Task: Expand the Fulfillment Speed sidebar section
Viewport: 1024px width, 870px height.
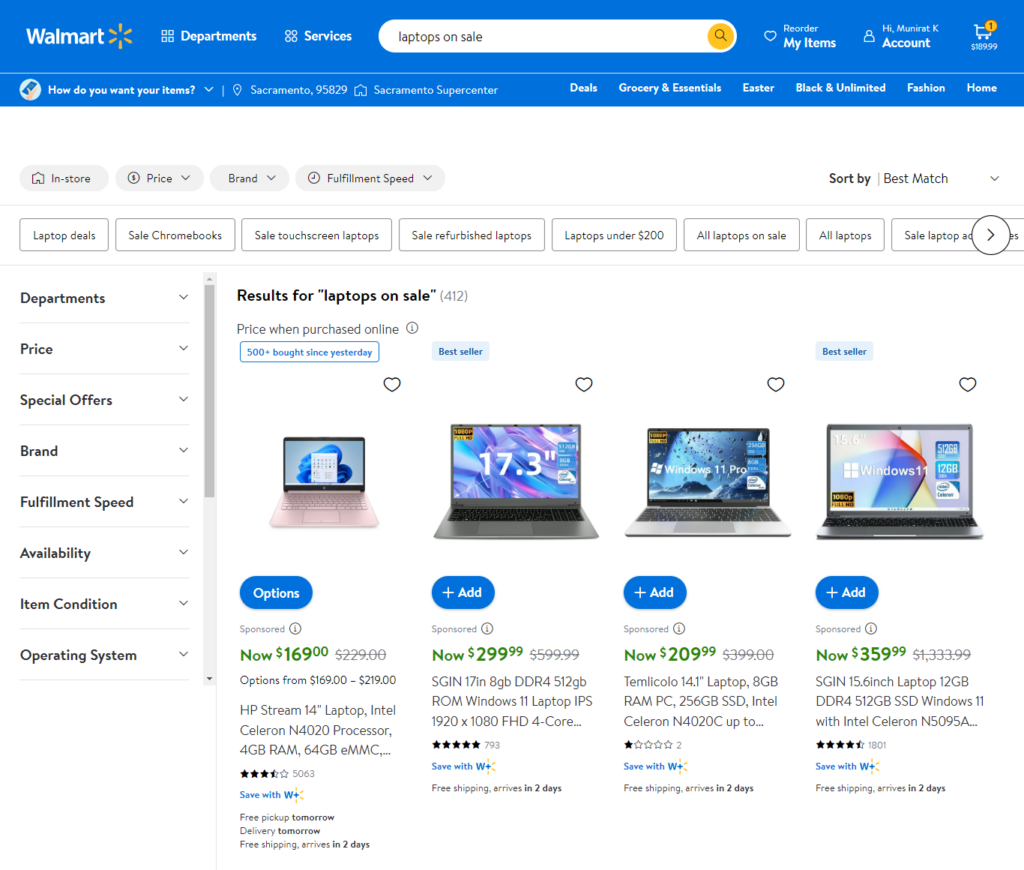Action: [x=104, y=502]
